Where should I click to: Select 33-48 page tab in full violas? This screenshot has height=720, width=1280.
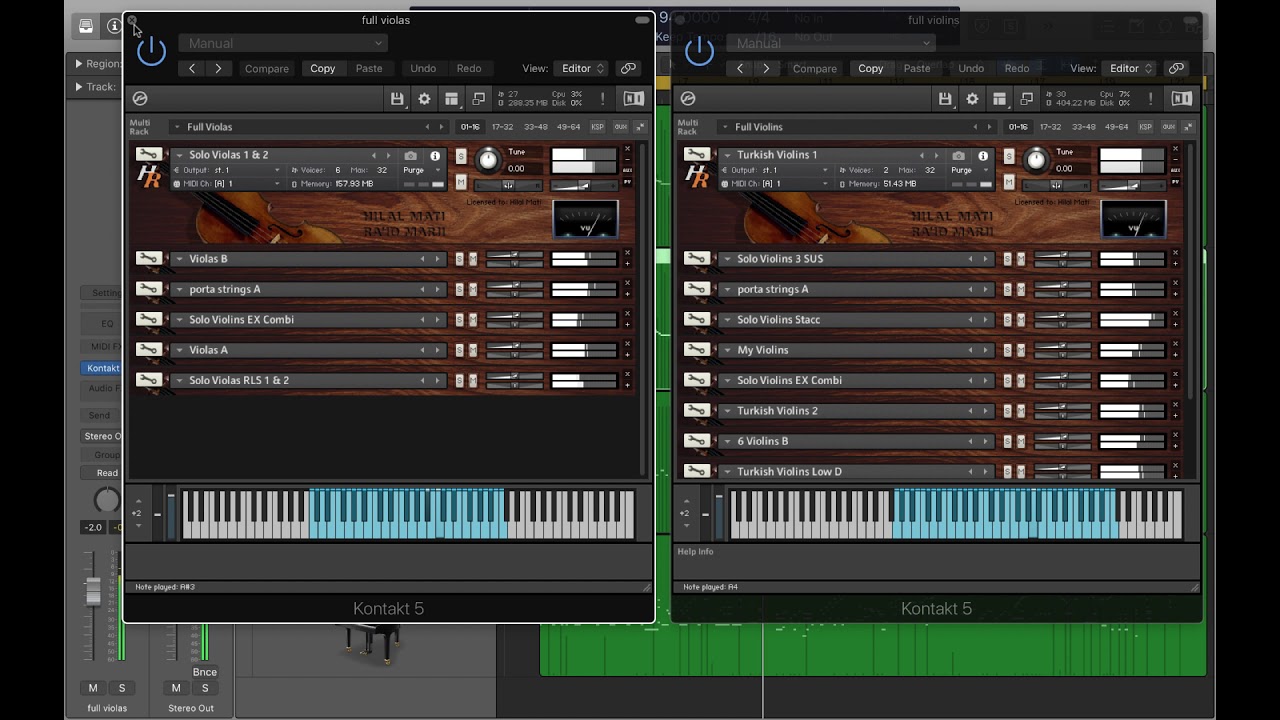tap(536, 127)
